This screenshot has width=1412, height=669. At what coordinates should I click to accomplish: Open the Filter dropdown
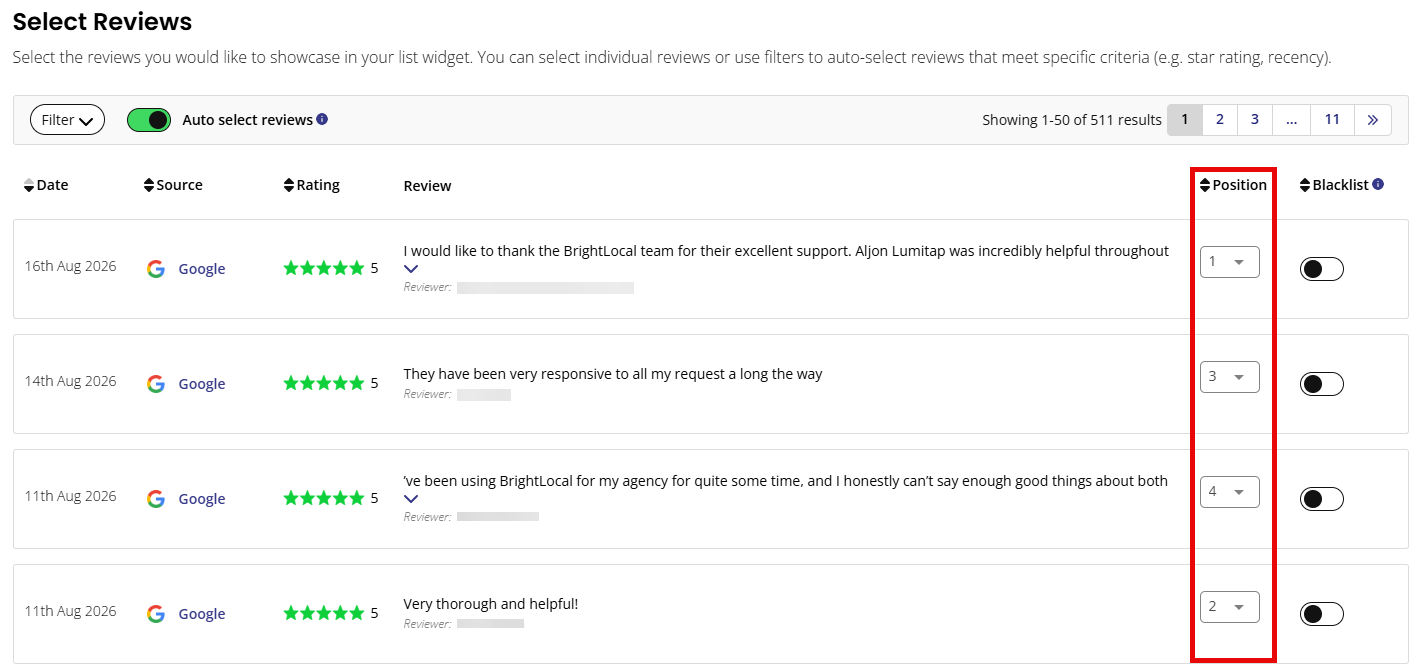pyautogui.click(x=67, y=120)
